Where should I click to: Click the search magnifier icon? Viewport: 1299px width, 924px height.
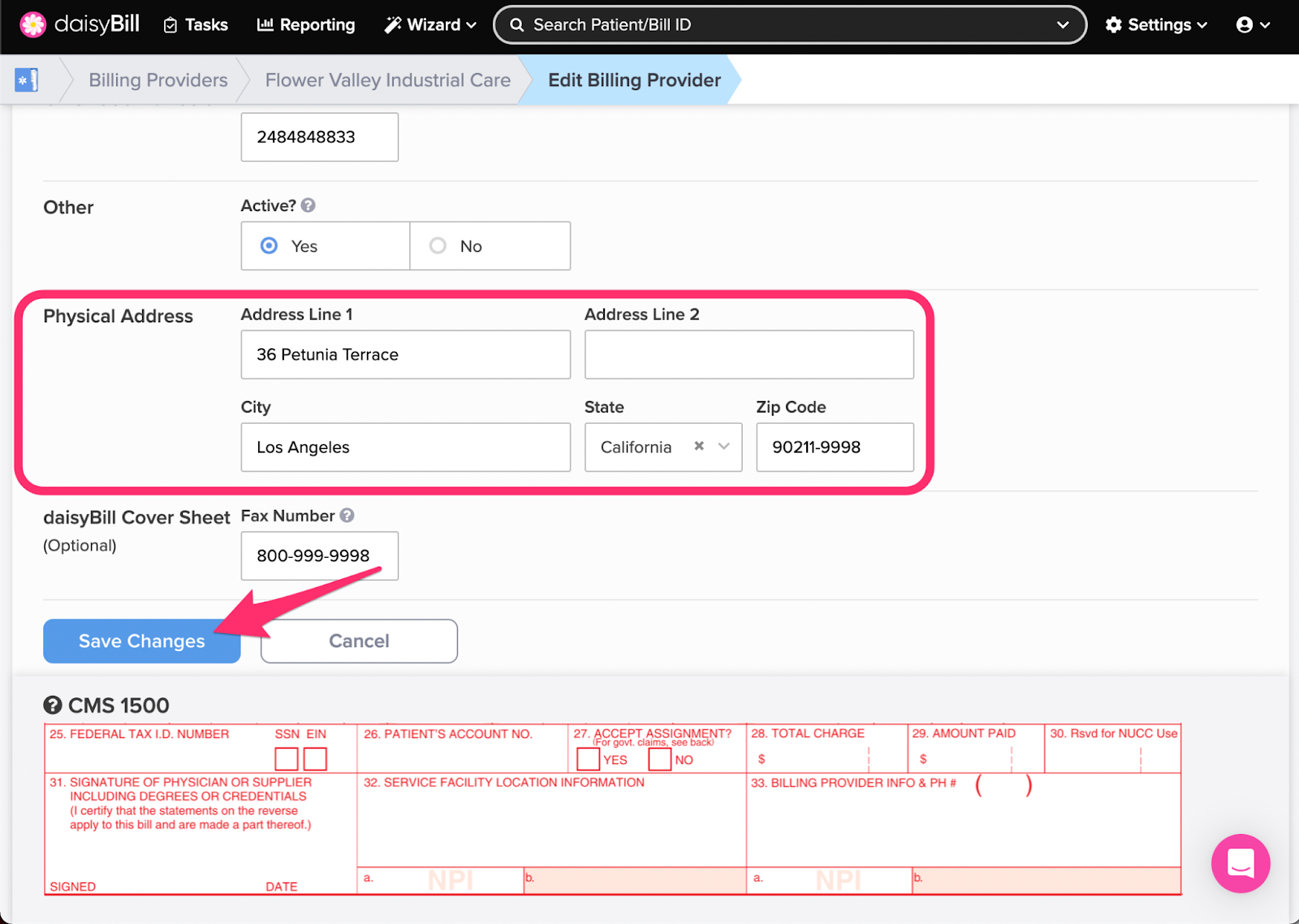pyautogui.click(x=517, y=25)
